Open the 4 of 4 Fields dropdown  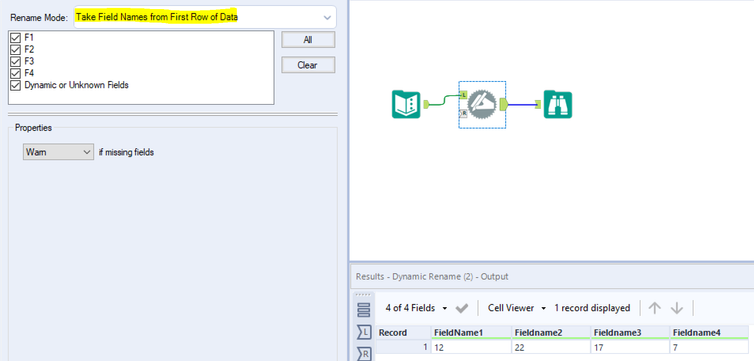pyautogui.click(x=416, y=308)
